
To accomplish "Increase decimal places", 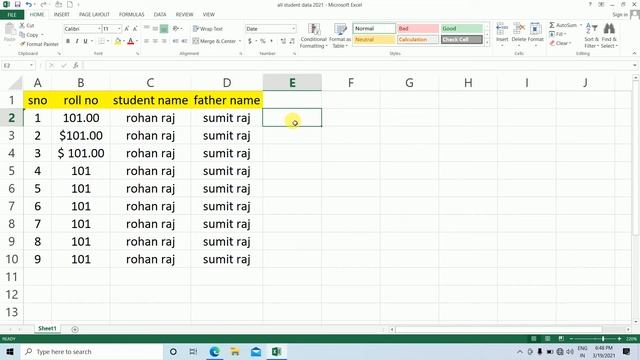I will pos(283,41).
